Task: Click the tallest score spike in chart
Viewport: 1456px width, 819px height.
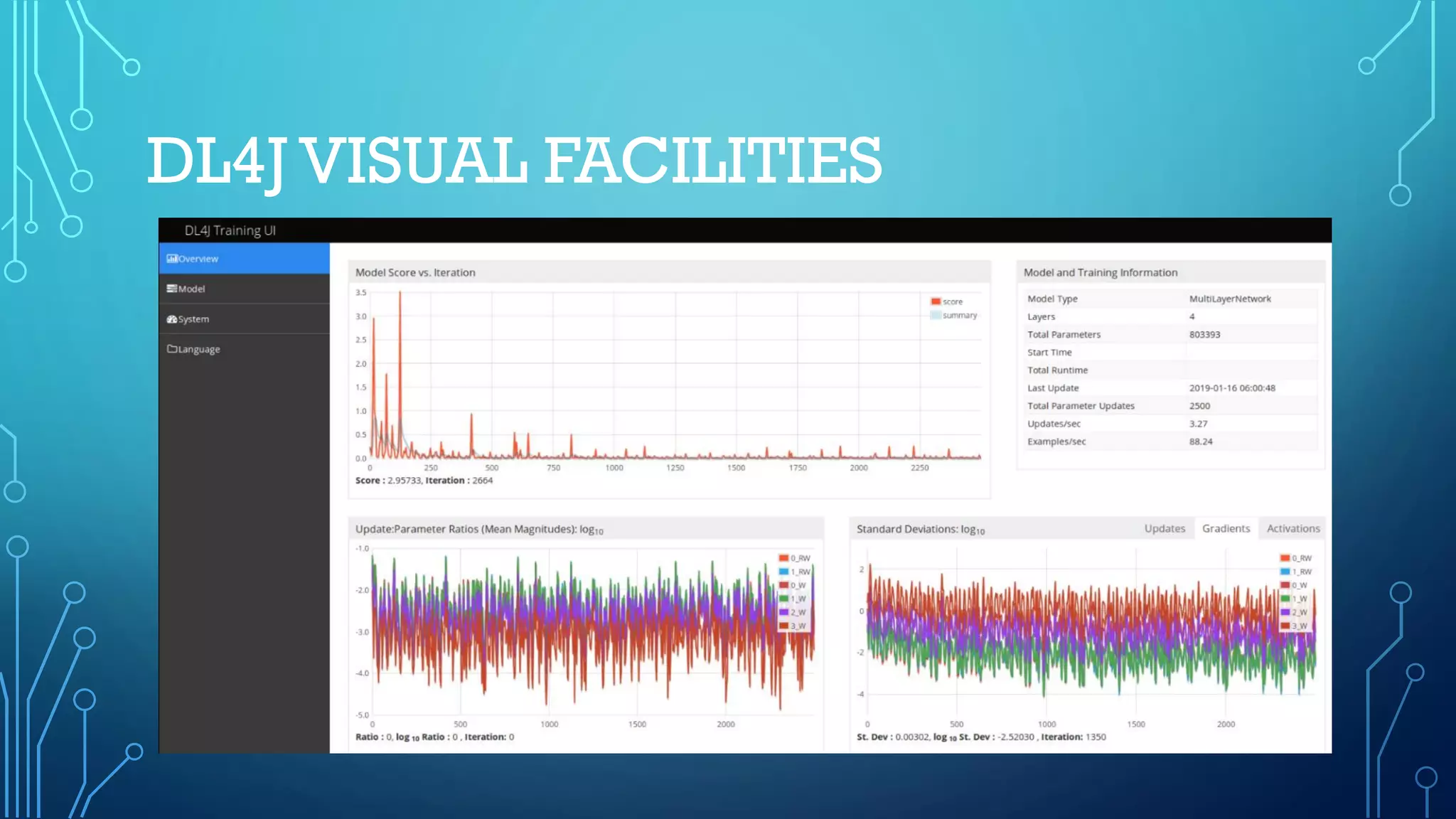Action: tap(400, 299)
